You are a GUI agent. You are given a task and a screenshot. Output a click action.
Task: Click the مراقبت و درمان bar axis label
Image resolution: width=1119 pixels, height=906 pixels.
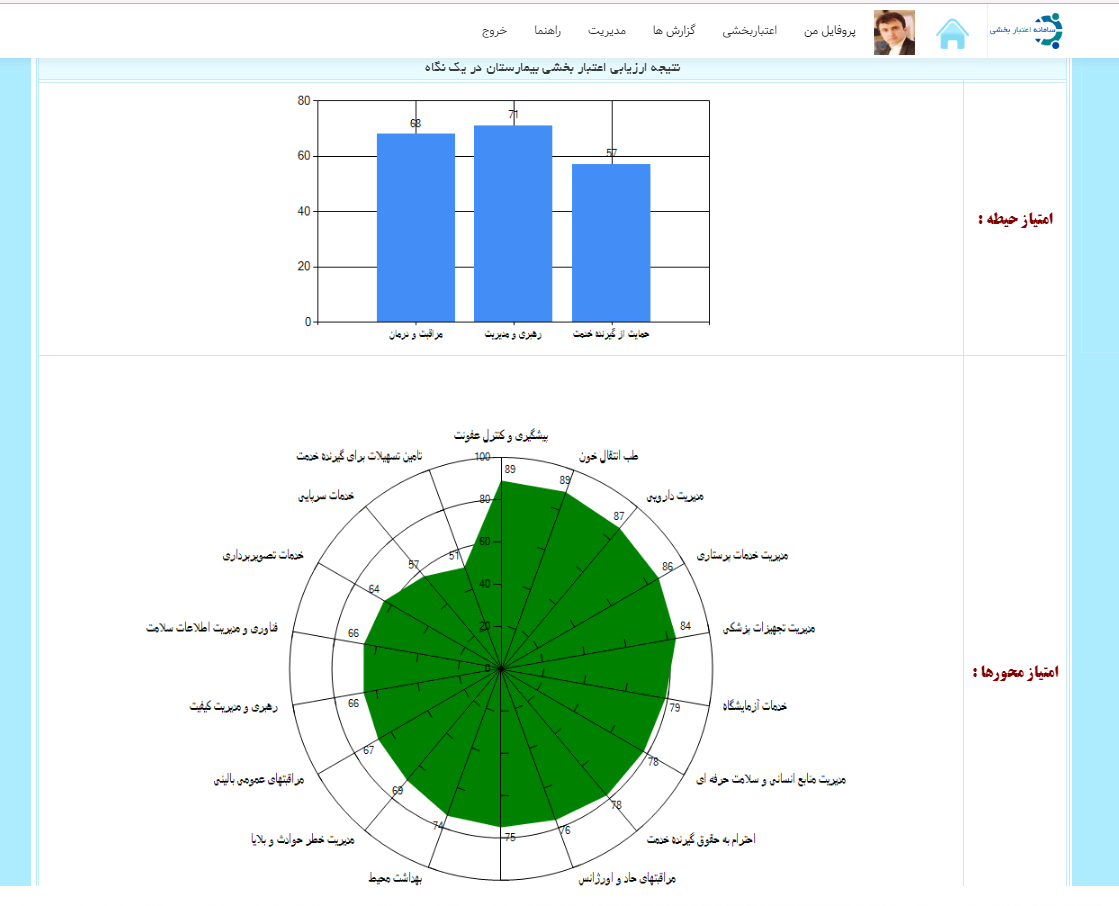pos(416,334)
